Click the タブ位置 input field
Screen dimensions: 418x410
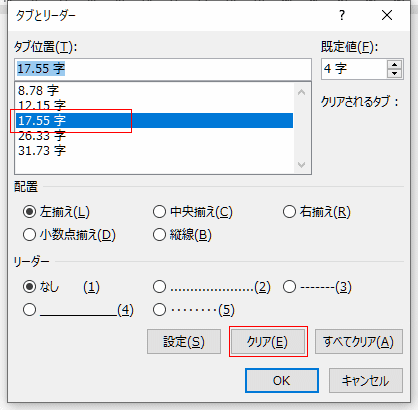tap(163, 69)
